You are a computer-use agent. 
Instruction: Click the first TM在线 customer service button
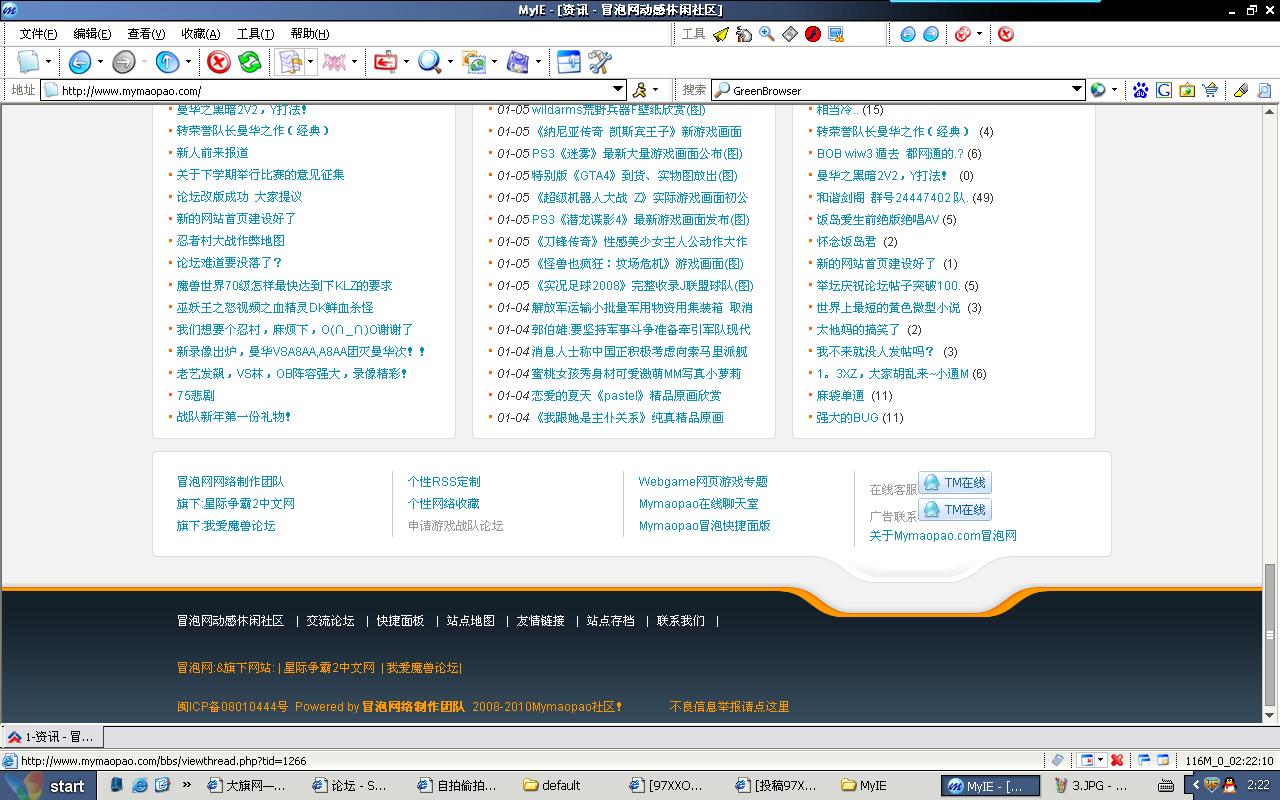point(955,483)
